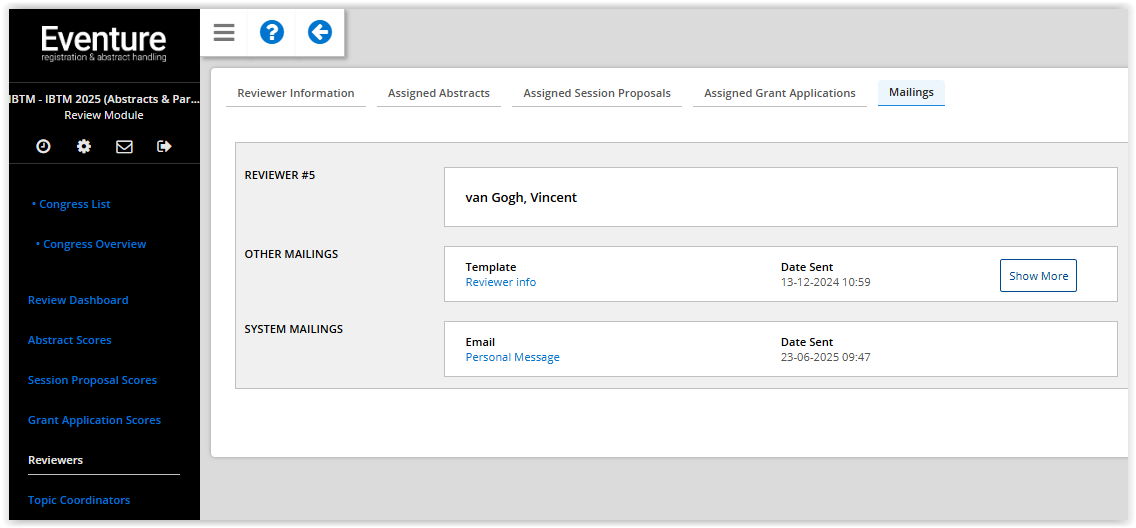The width and height of the screenshot is (1136, 528).
Task: Open the Personal Message email link
Action: (x=512, y=357)
